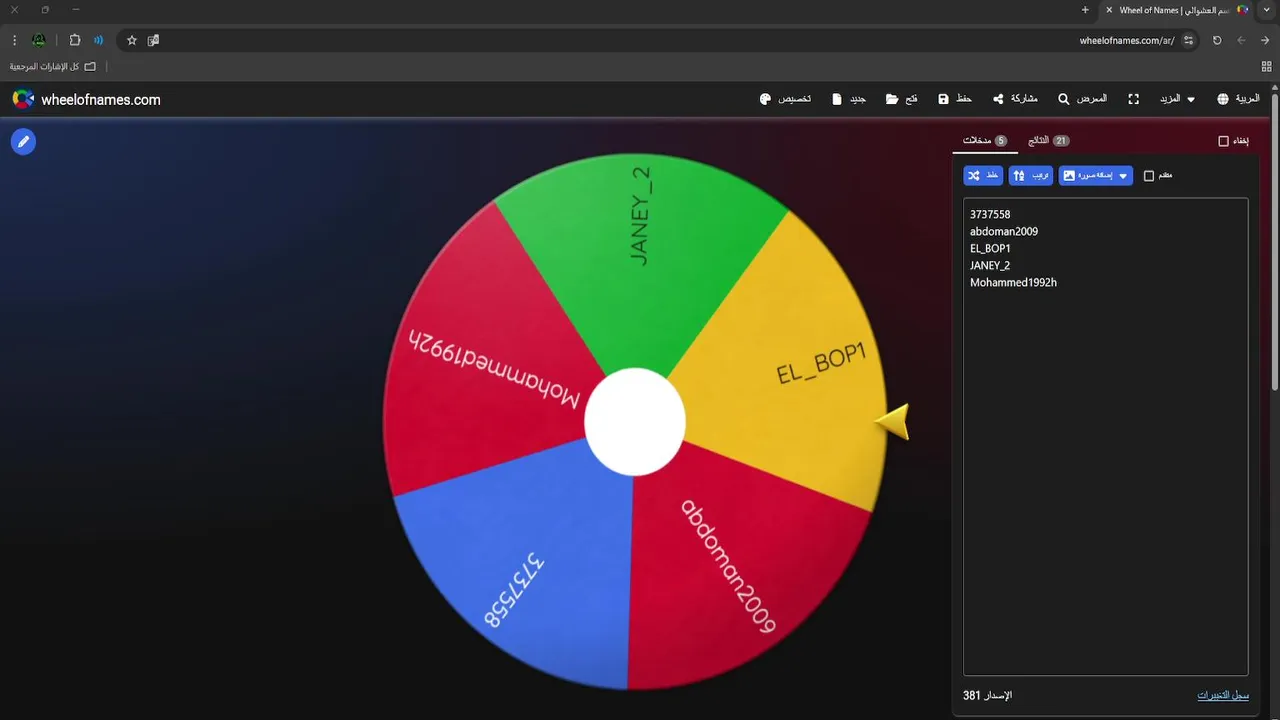Select the Wheel of Names browser tab
Screen dimensions: 1280x720
tap(1177, 10)
